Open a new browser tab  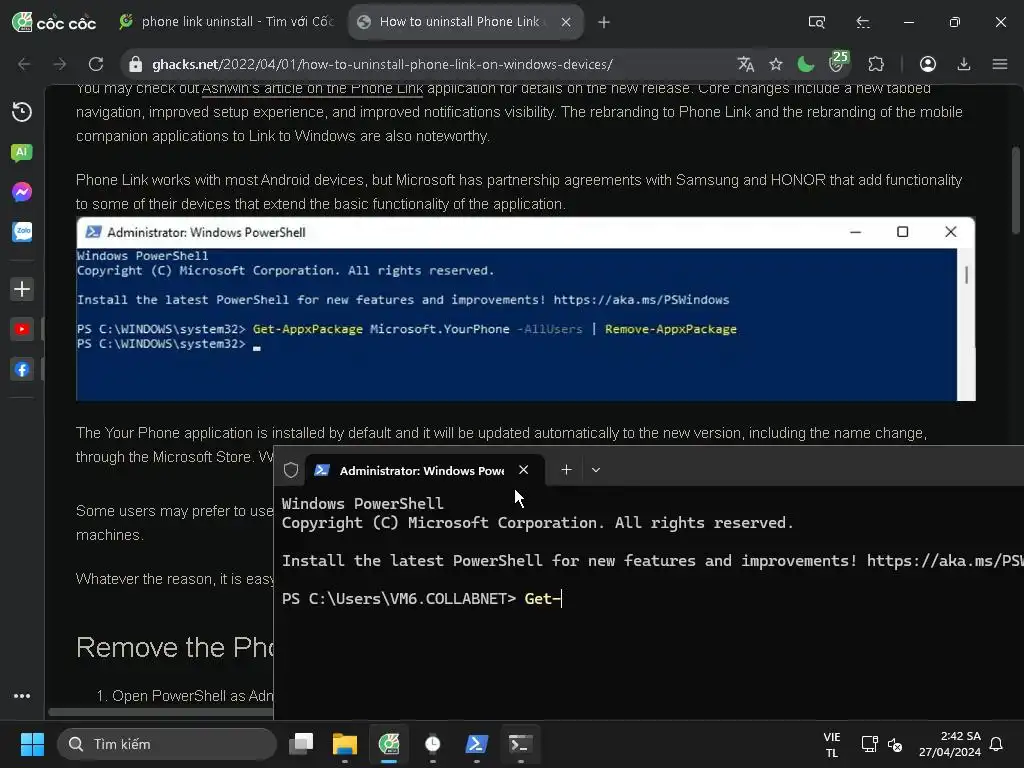604,22
